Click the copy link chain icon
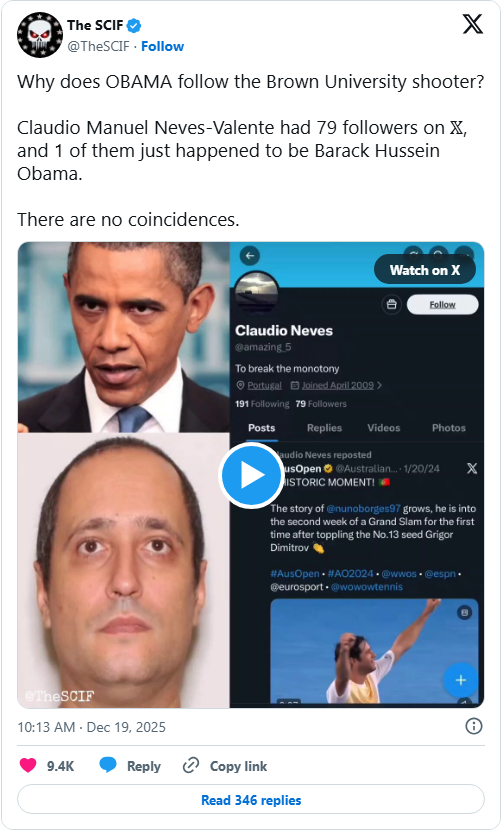This screenshot has width=501, height=831. 191,765
